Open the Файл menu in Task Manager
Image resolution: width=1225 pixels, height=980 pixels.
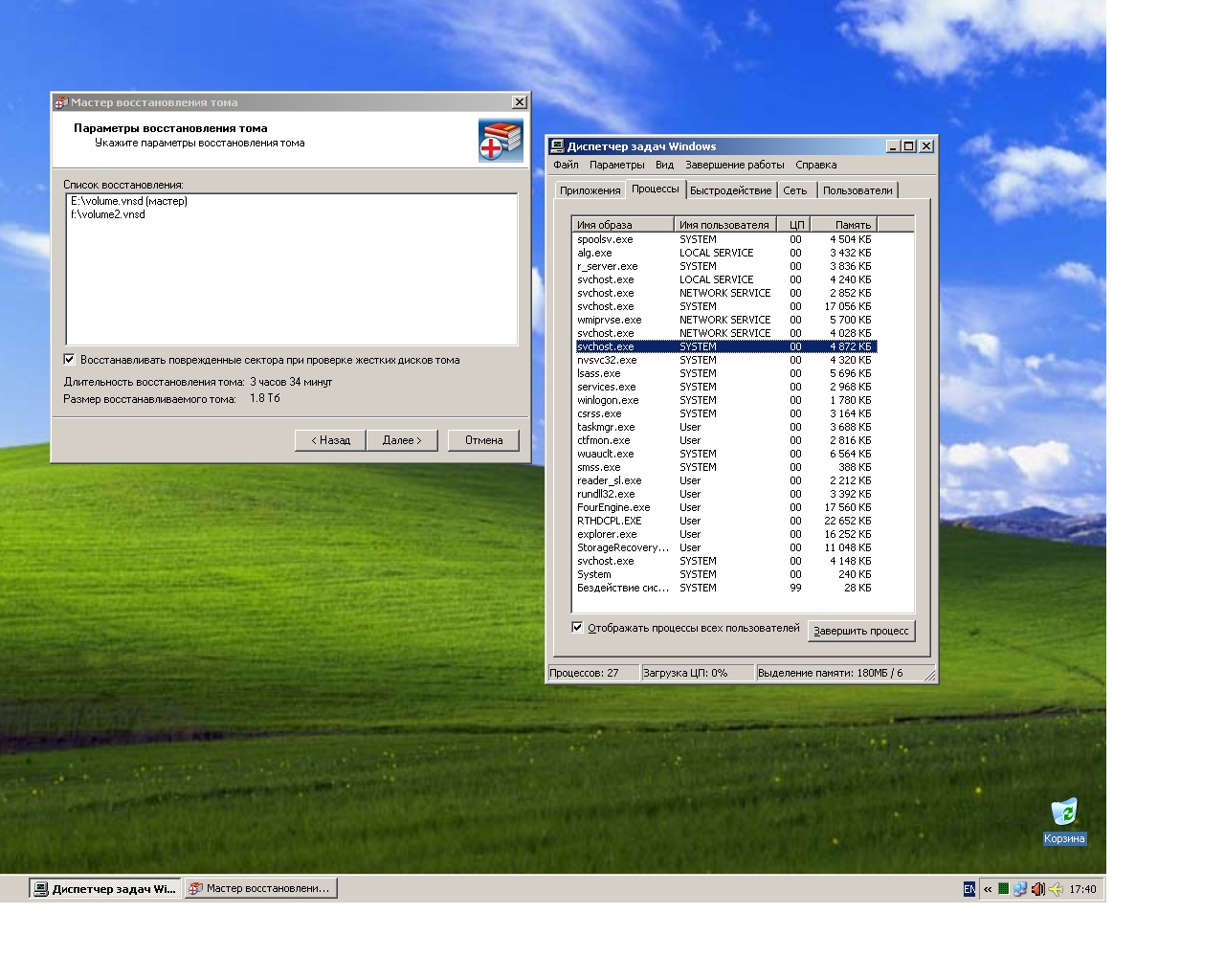point(566,165)
